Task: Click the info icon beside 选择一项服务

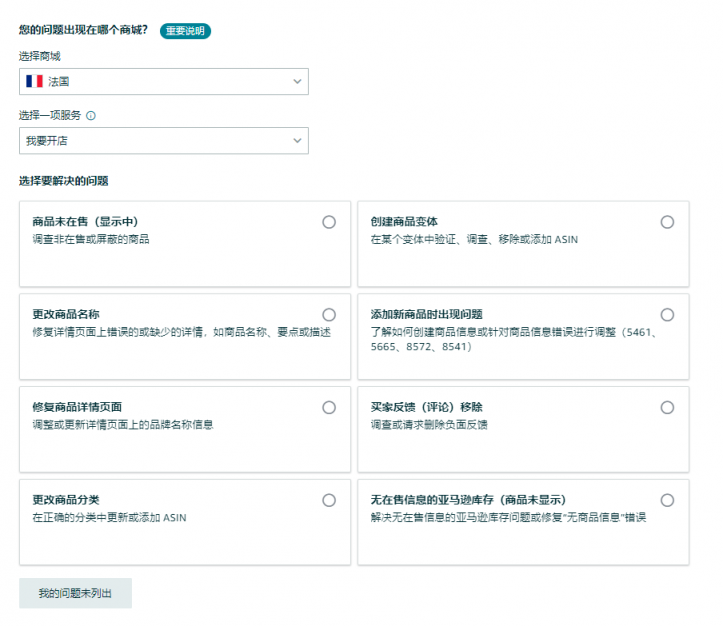Action: click(91, 116)
